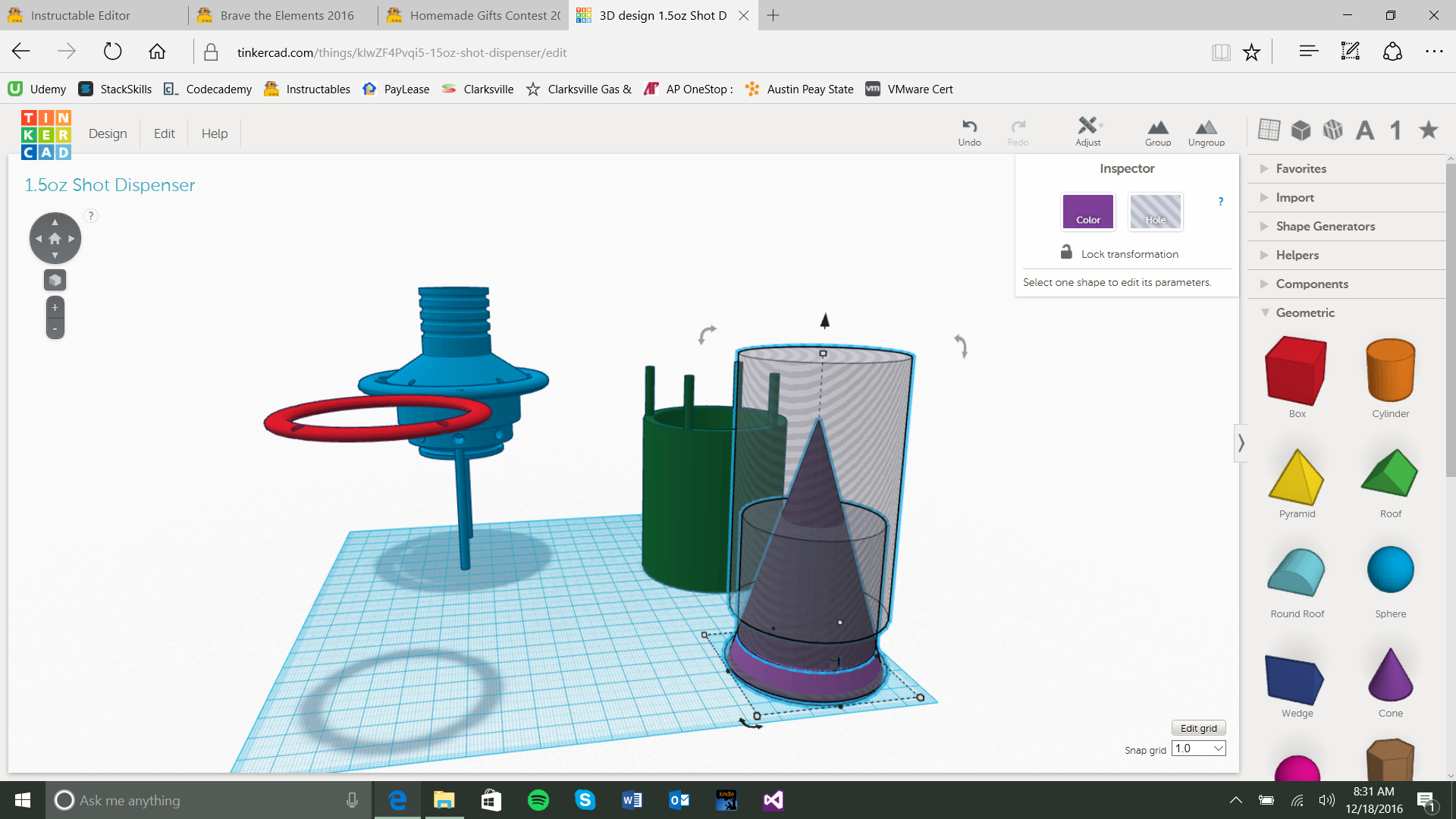Click the zoom in plus button
The width and height of the screenshot is (1456, 819).
coord(55,308)
